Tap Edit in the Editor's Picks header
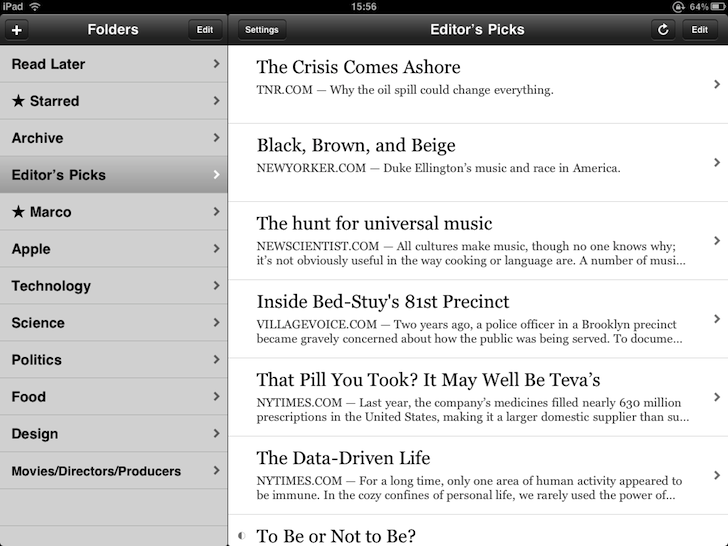 click(x=699, y=30)
